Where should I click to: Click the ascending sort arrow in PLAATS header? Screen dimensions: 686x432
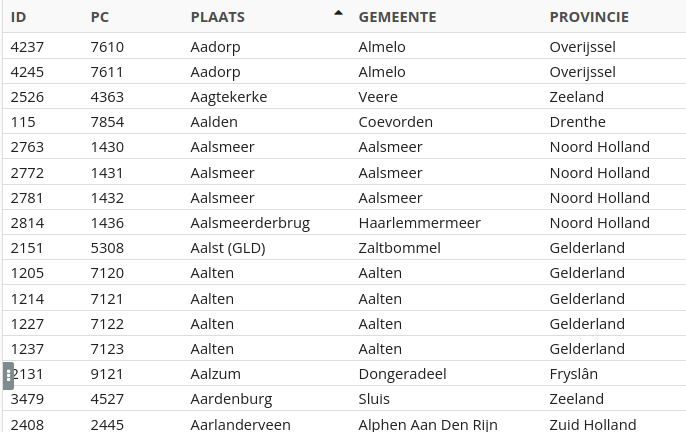[338, 13]
